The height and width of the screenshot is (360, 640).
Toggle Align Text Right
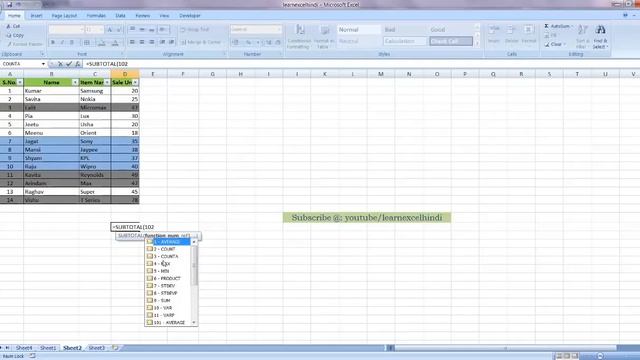(x=151, y=42)
